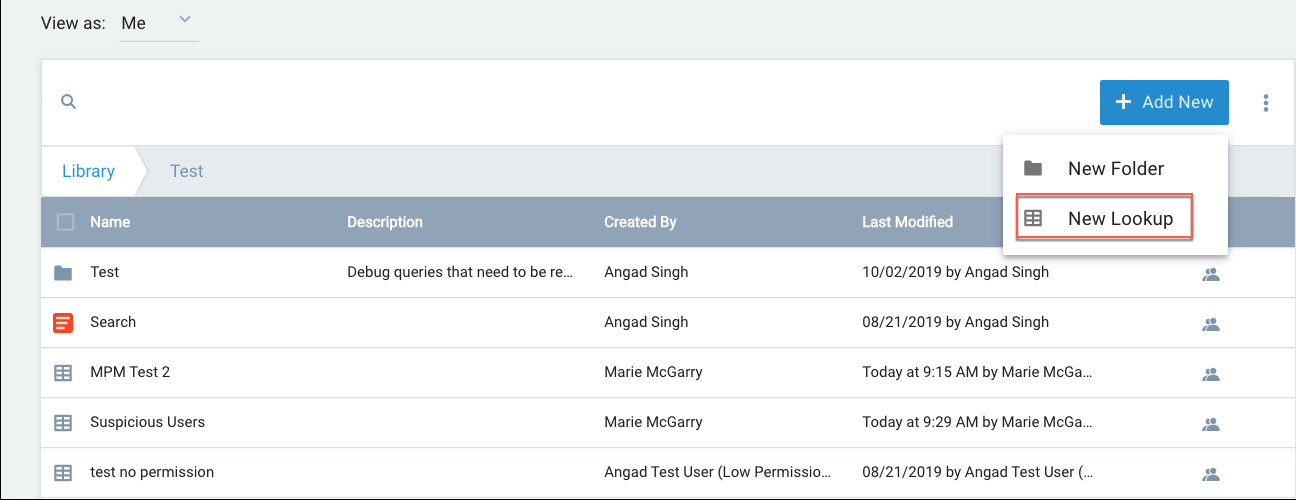Screen dimensions: 1296x500
Task: Click share icon on Test folder row
Action: (x=1210, y=273)
